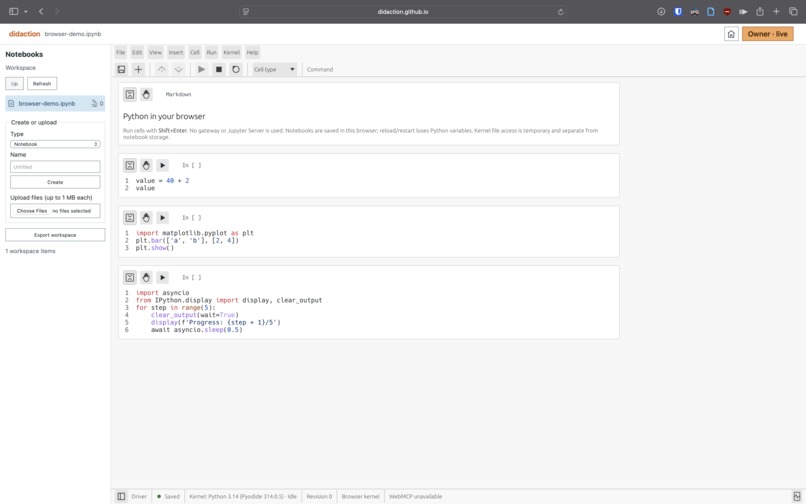
Task: Click Browser kernel in the status bar
Action: pyautogui.click(x=360, y=496)
